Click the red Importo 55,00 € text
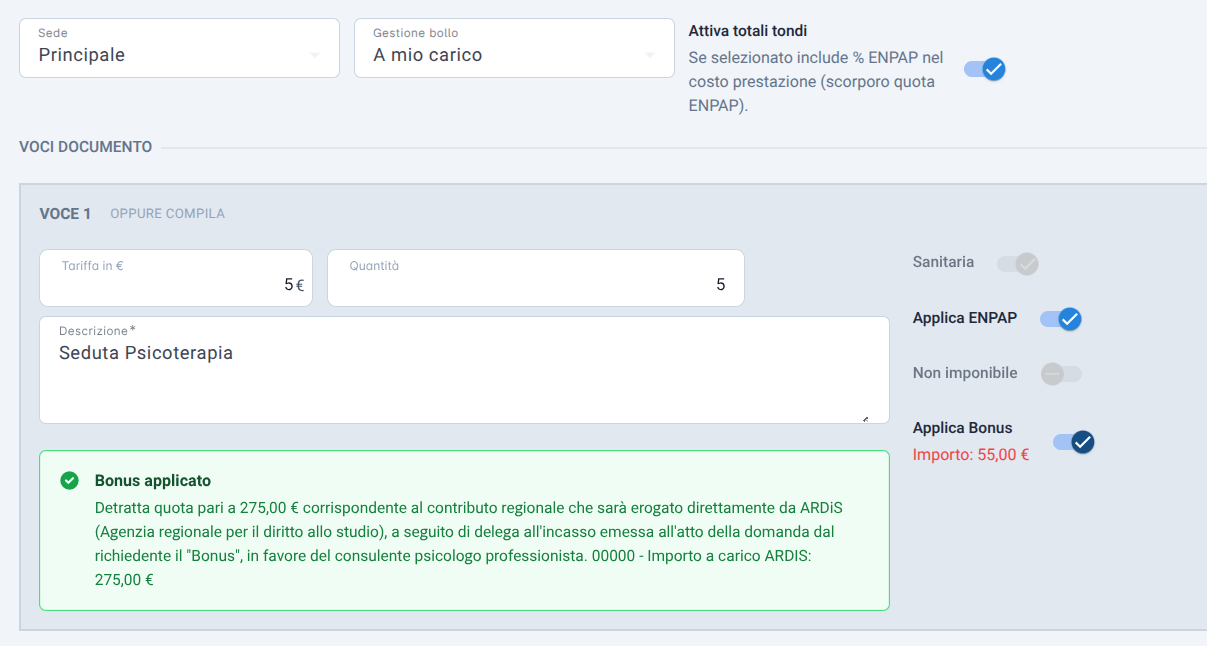The width and height of the screenshot is (1207, 646). tap(971, 455)
